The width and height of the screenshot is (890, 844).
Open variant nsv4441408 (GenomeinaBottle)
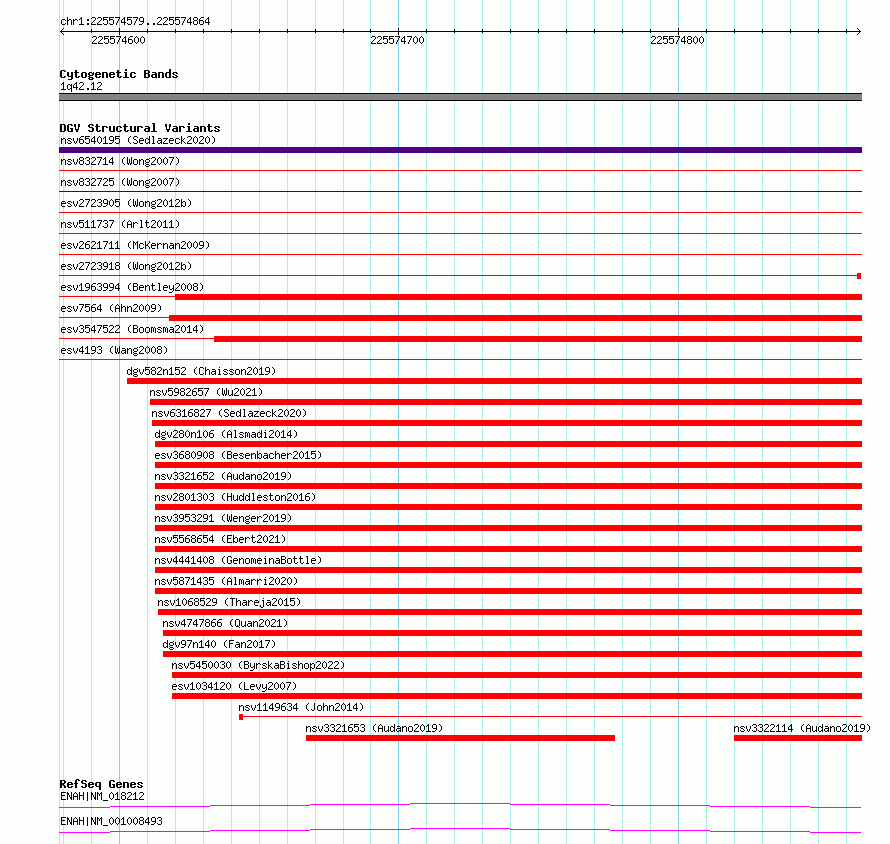point(238,560)
